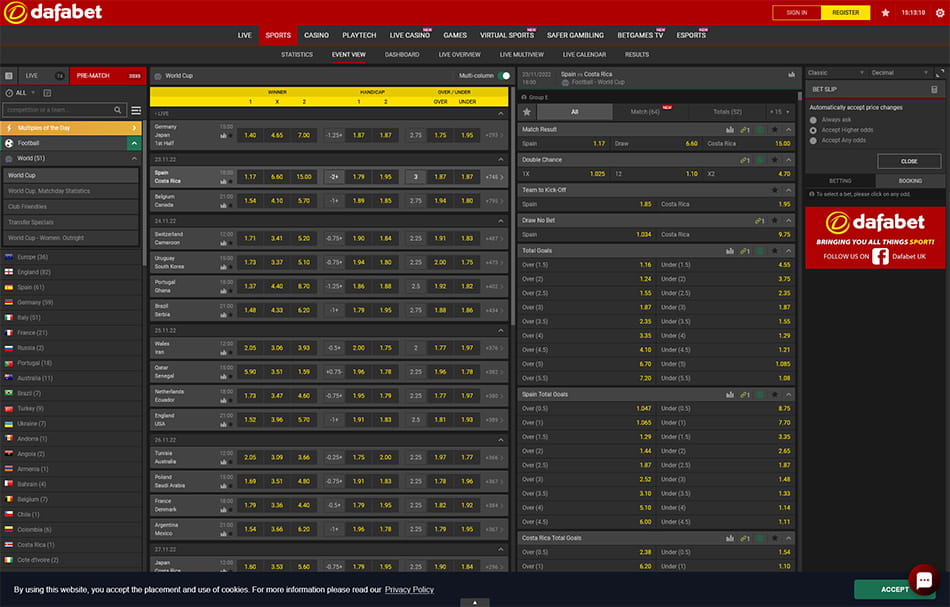Open the Classic view dropdown

pos(835,73)
